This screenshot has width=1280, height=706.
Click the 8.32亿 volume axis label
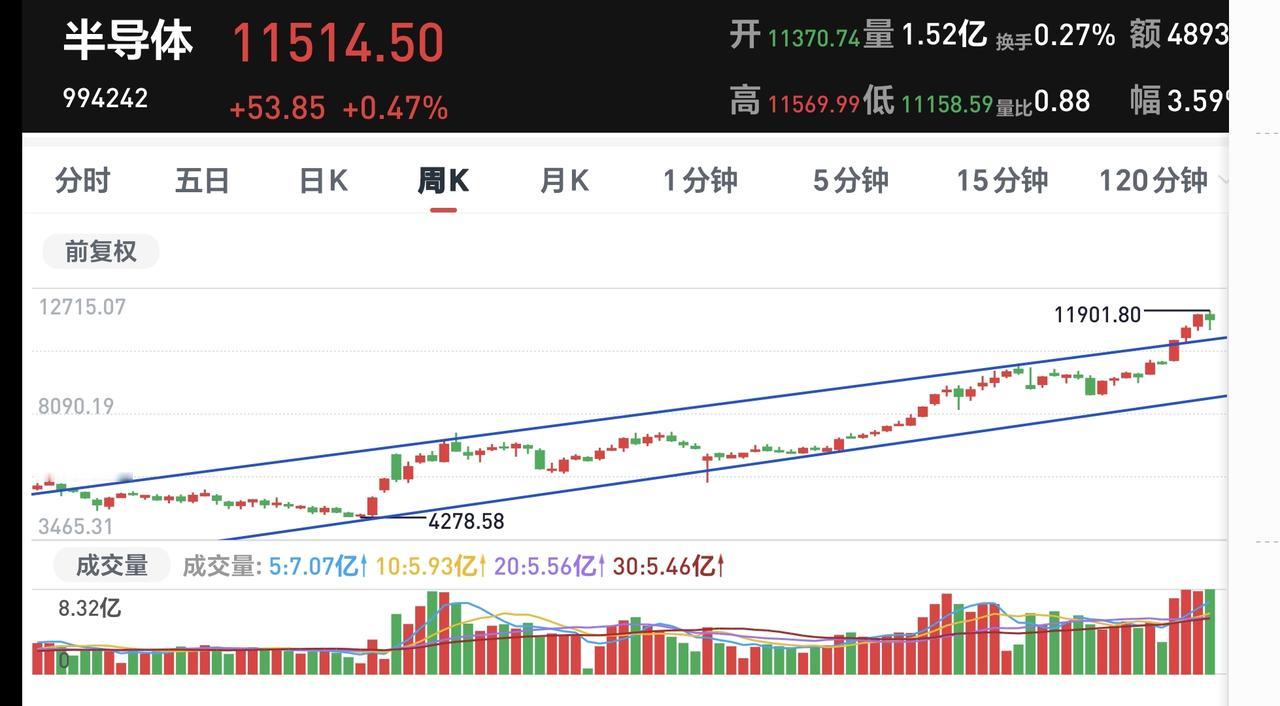(x=89, y=608)
